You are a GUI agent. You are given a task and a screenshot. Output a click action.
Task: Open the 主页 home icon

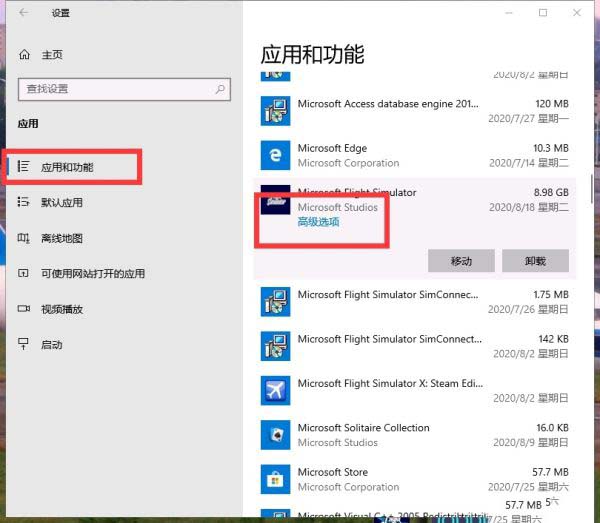click(x=24, y=55)
